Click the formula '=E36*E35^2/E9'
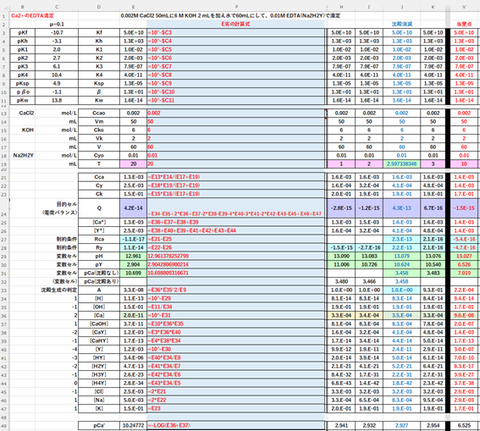480x431 pixels. 236,290
